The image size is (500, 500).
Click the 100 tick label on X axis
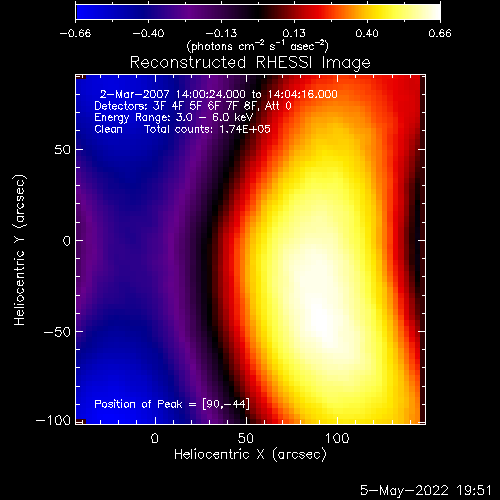pos(337,438)
